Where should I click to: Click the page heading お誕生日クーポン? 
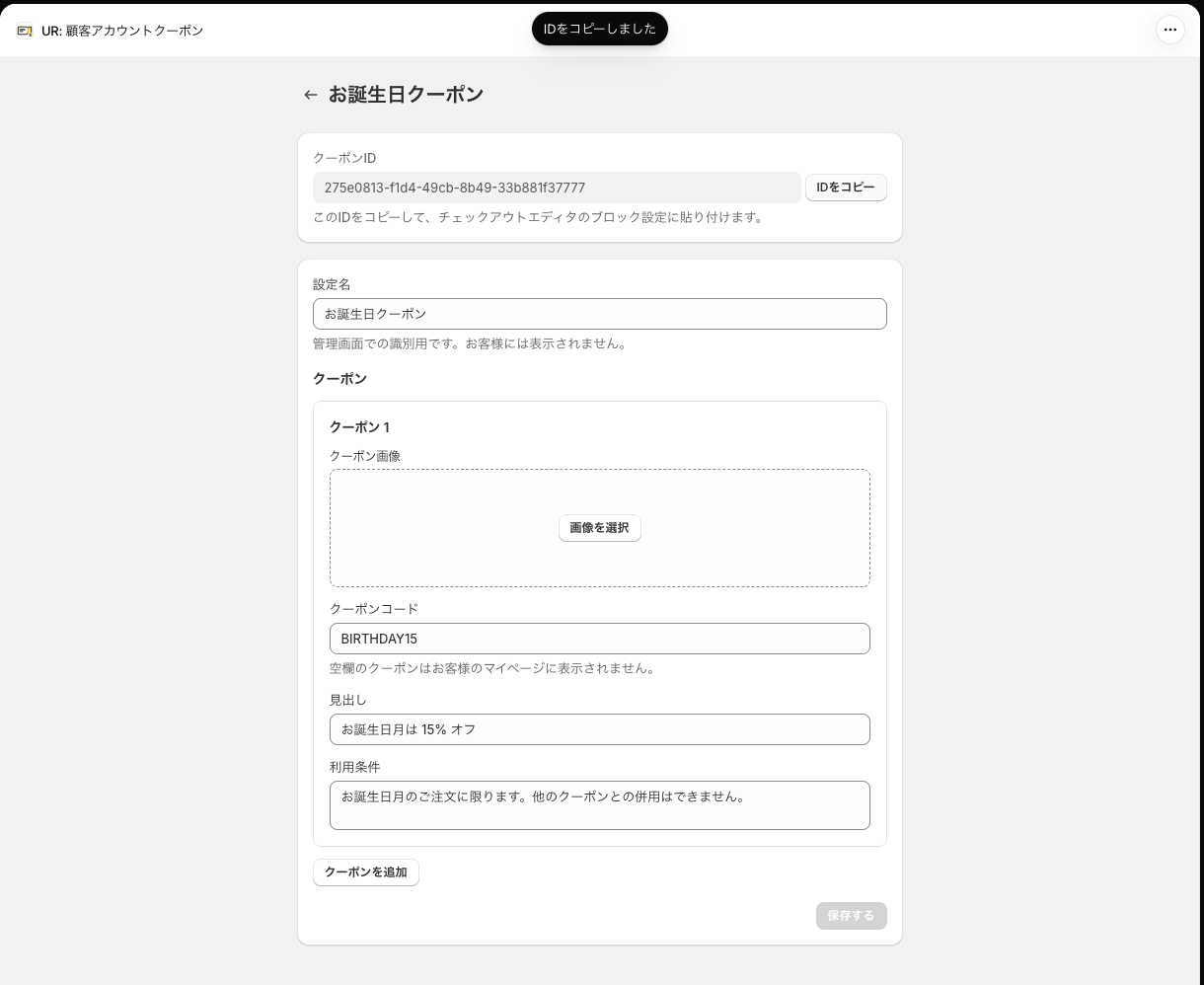(x=406, y=95)
